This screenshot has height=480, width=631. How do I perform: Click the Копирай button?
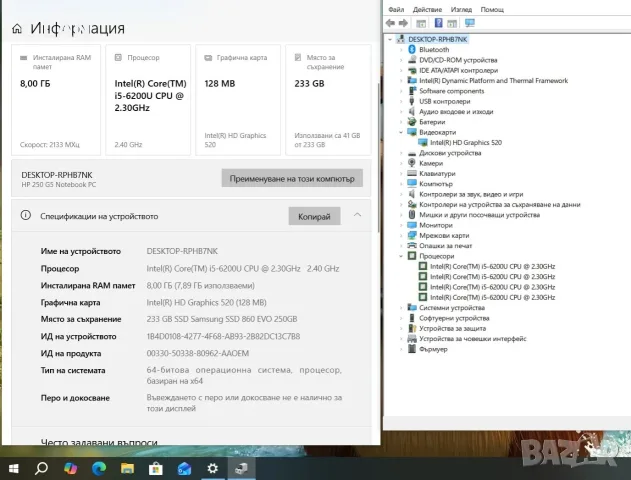pyautogui.click(x=314, y=216)
